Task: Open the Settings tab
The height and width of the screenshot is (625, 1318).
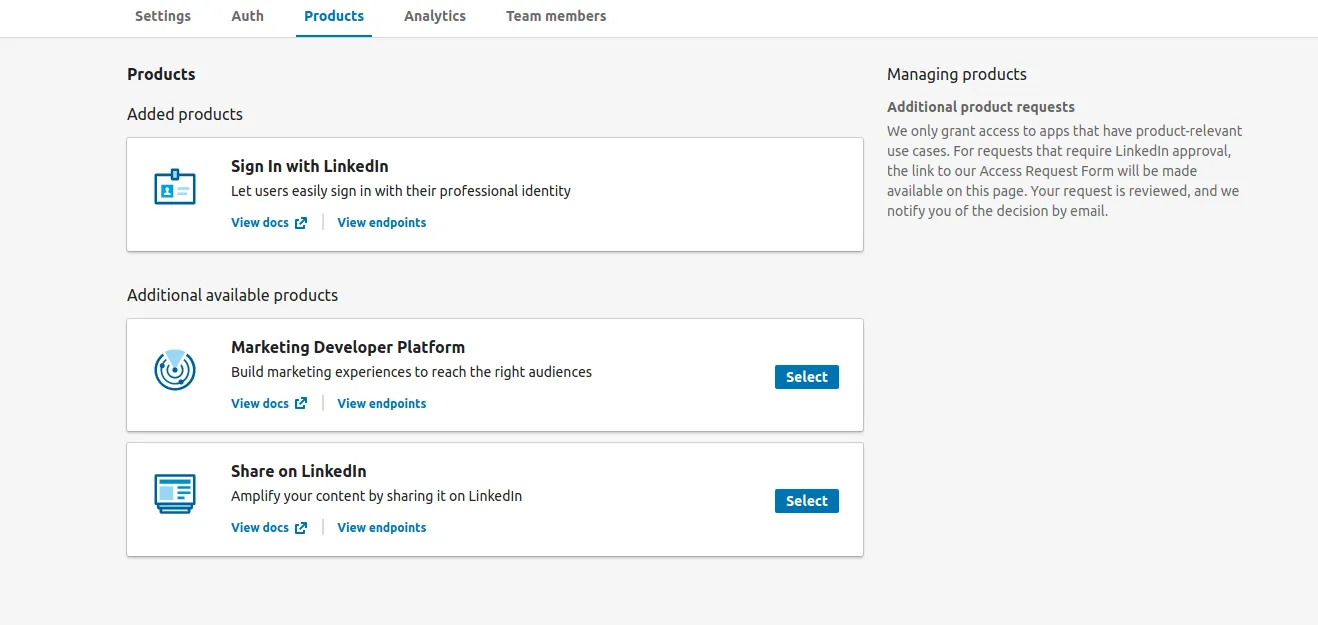Action: coord(163,16)
